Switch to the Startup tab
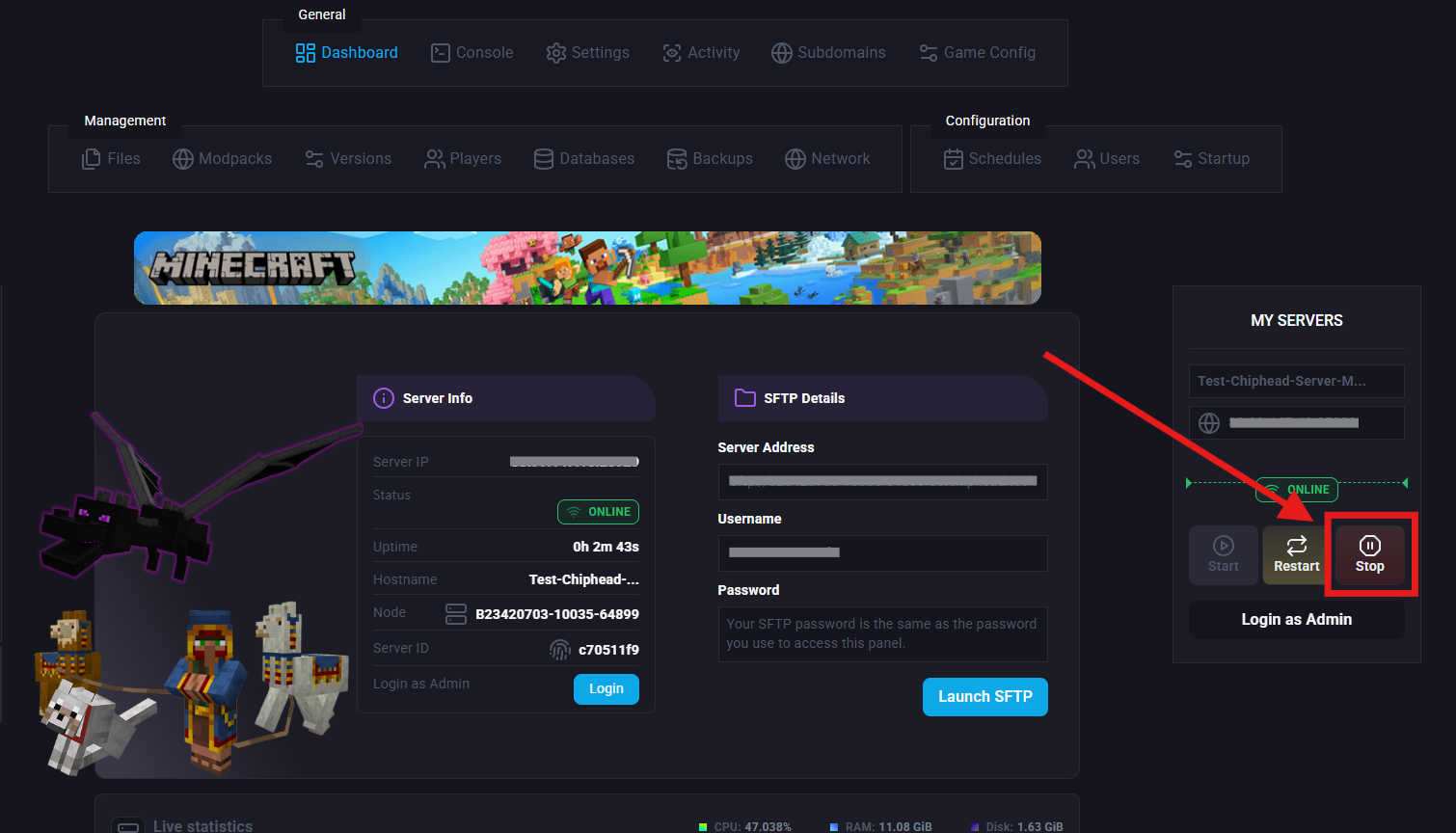1456x833 pixels. point(1211,159)
